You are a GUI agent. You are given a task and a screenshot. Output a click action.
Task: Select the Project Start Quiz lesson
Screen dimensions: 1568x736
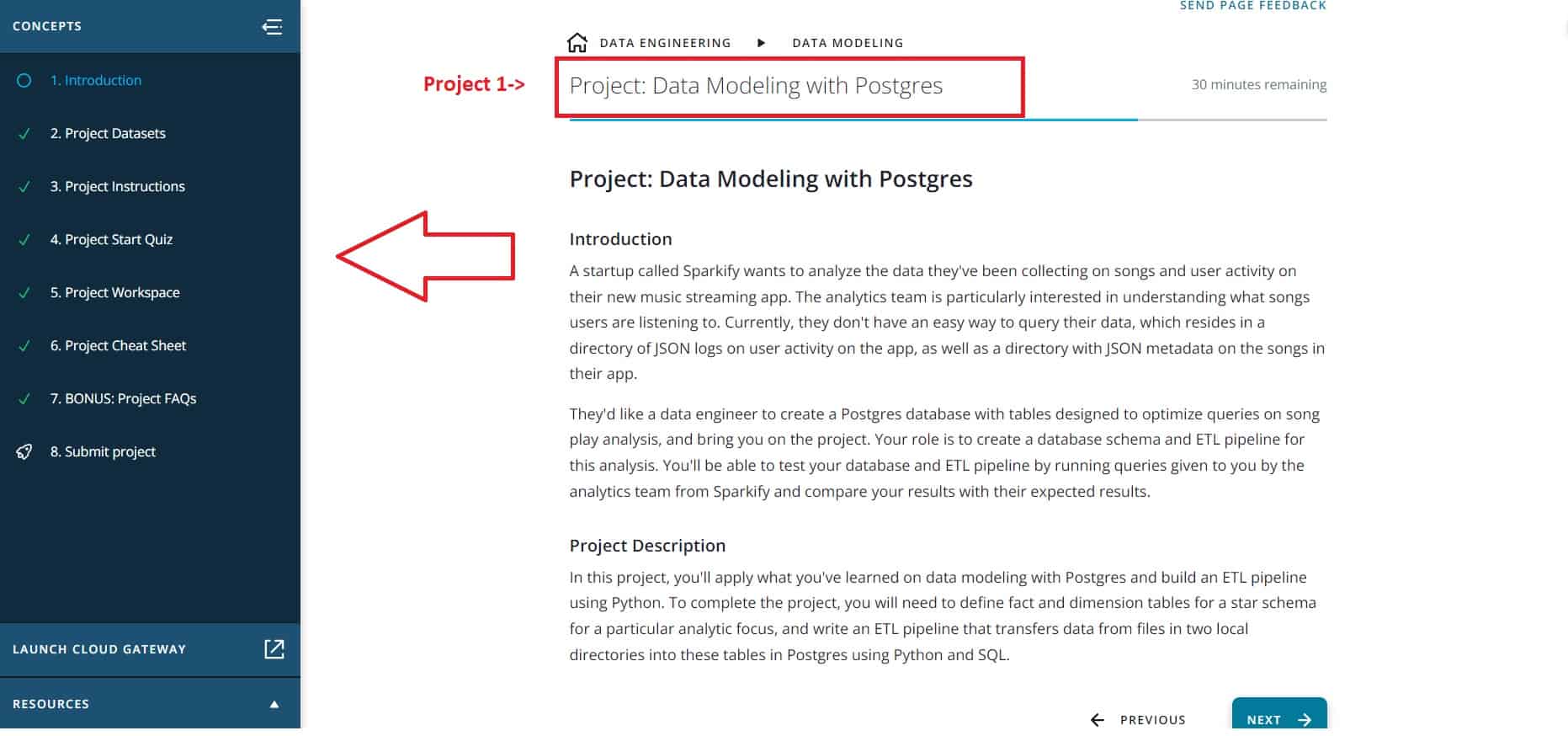pyautogui.click(x=113, y=239)
